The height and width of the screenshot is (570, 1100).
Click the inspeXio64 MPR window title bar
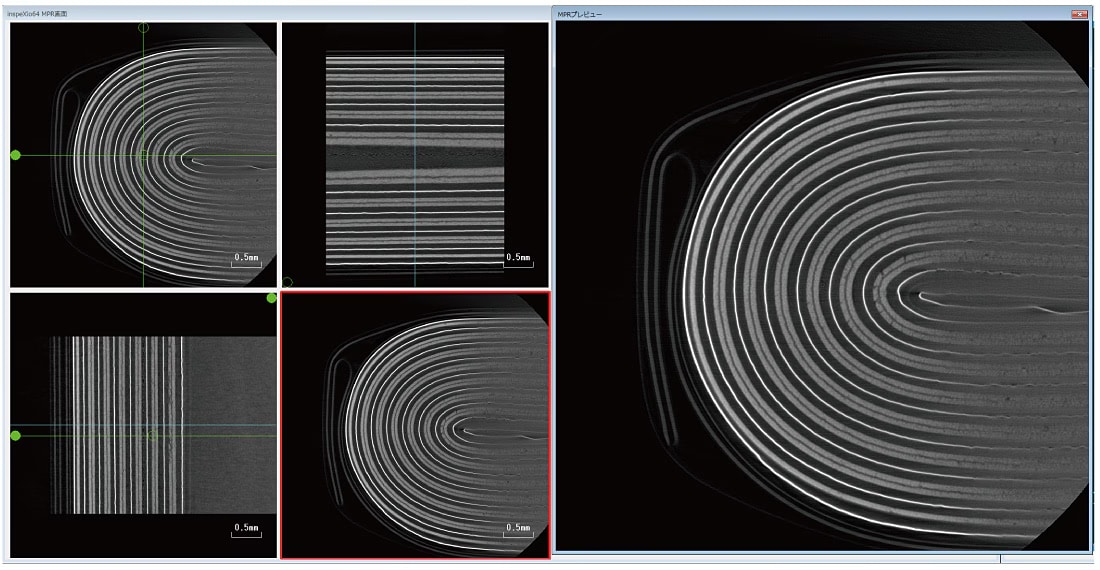pyautogui.click(x=270, y=14)
